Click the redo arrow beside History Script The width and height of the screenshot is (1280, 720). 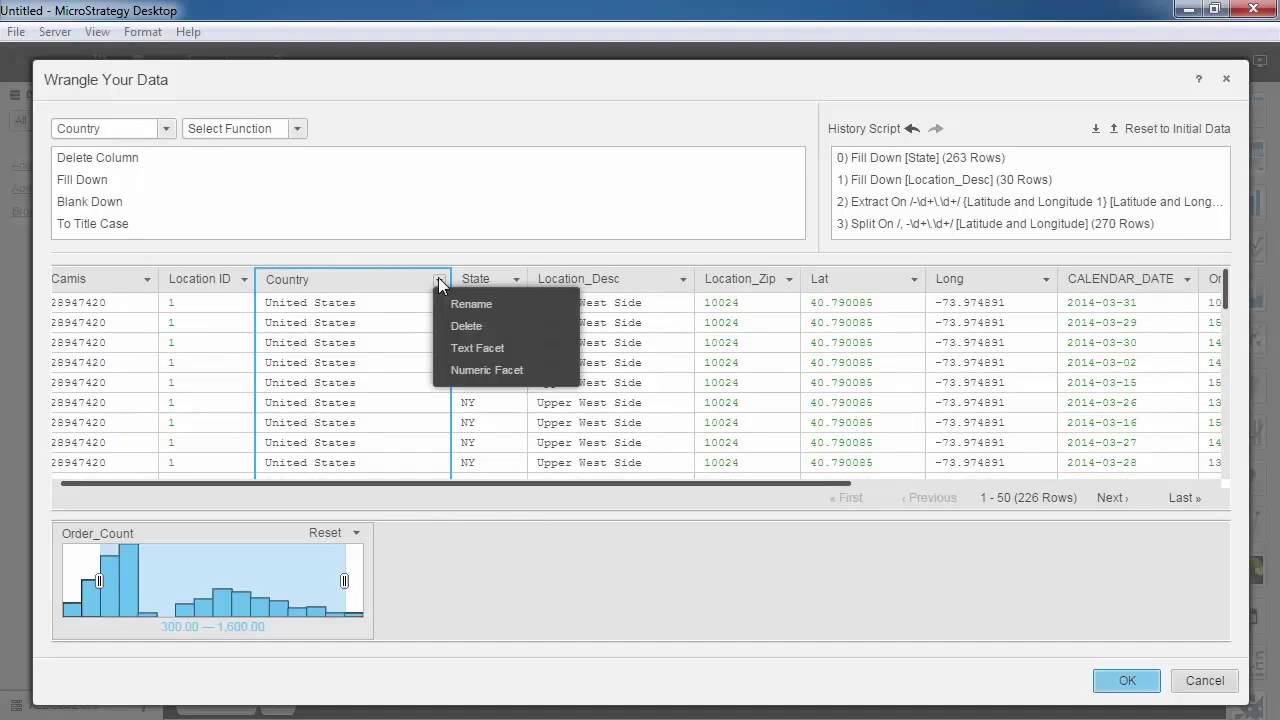[936, 129]
